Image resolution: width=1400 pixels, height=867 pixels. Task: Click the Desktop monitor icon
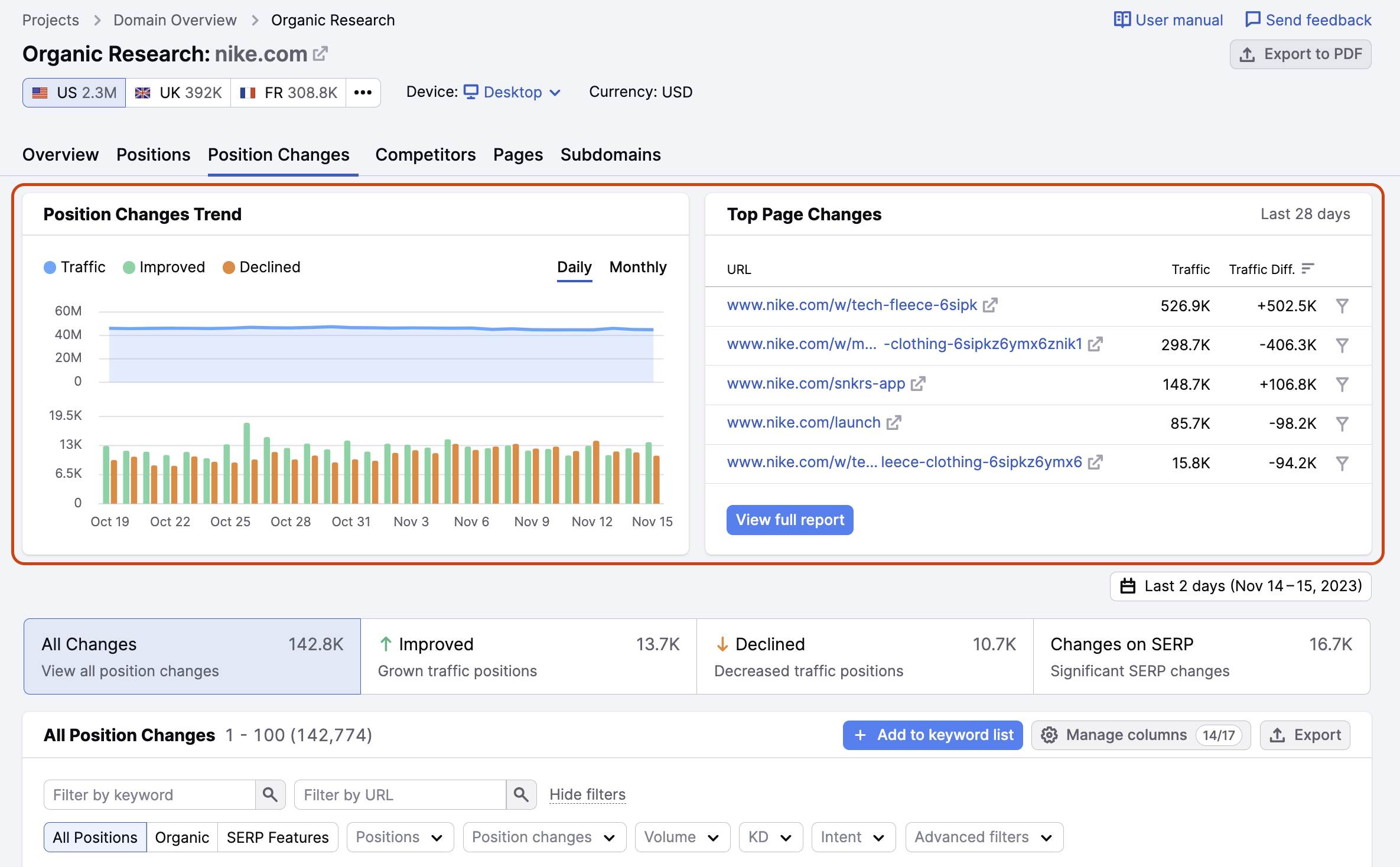coord(471,92)
